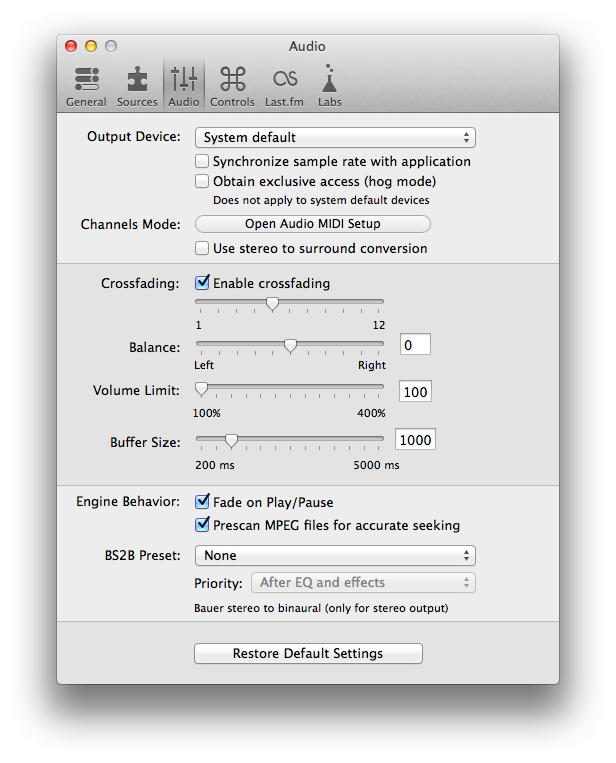Image resolution: width=616 pixels, height=763 pixels.
Task: Disable the Enable crossfading checkbox
Action: pyautogui.click(x=202, y=283)
